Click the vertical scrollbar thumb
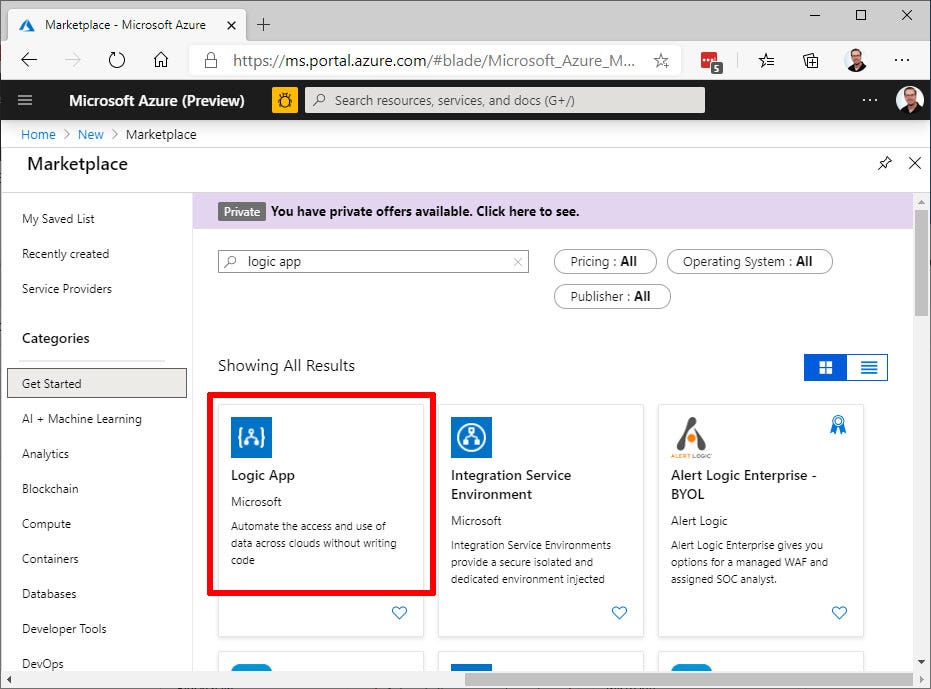931x689 pixels. click(x=922, y=263)
